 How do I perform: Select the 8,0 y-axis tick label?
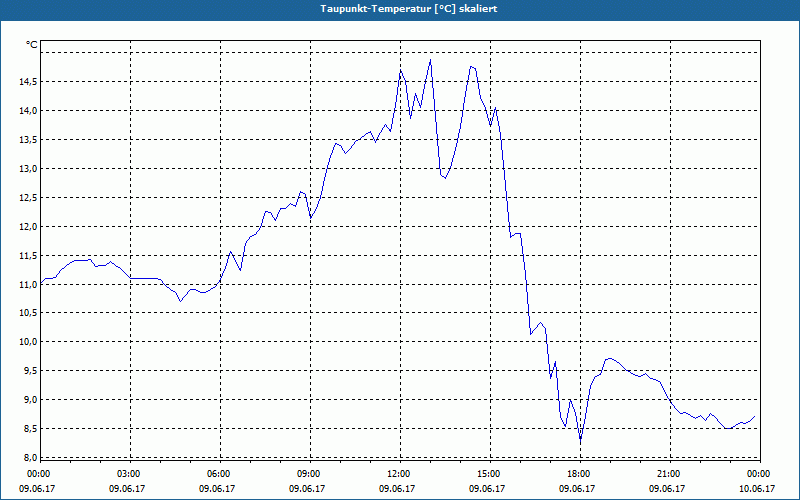(x=31, y=457)
